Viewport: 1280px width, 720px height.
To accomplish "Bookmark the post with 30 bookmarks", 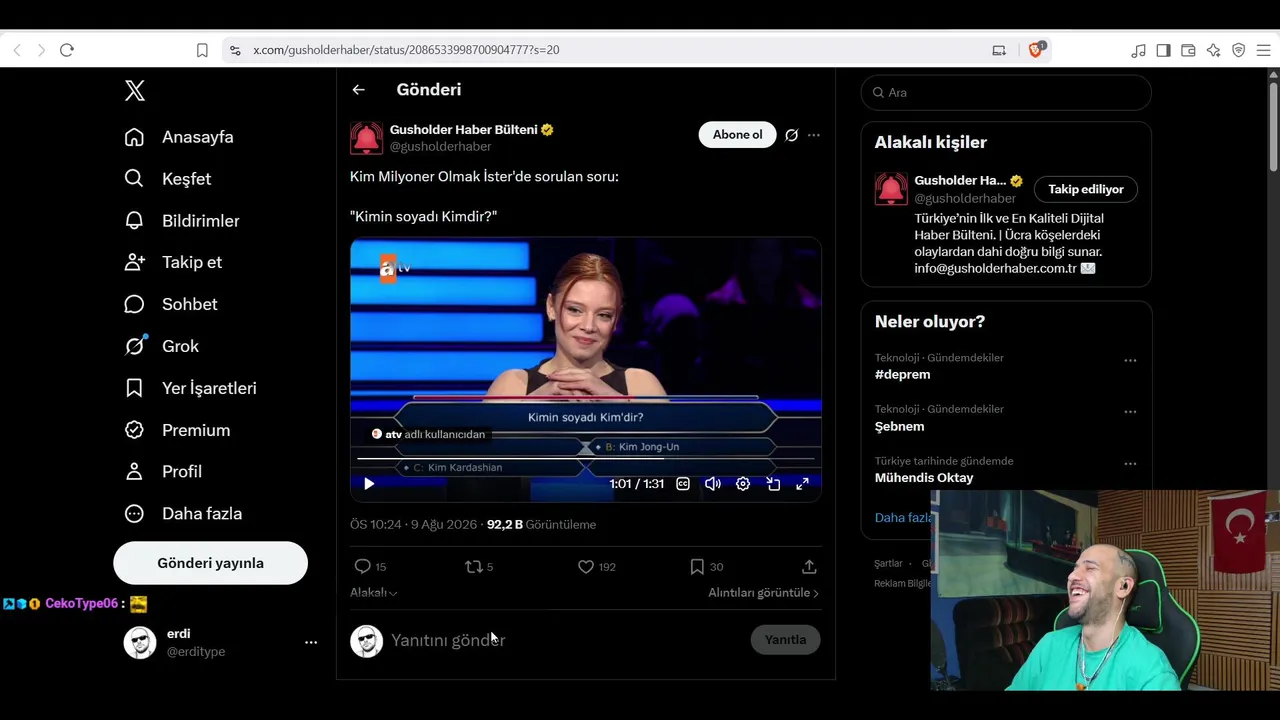I will click(706, 567).
